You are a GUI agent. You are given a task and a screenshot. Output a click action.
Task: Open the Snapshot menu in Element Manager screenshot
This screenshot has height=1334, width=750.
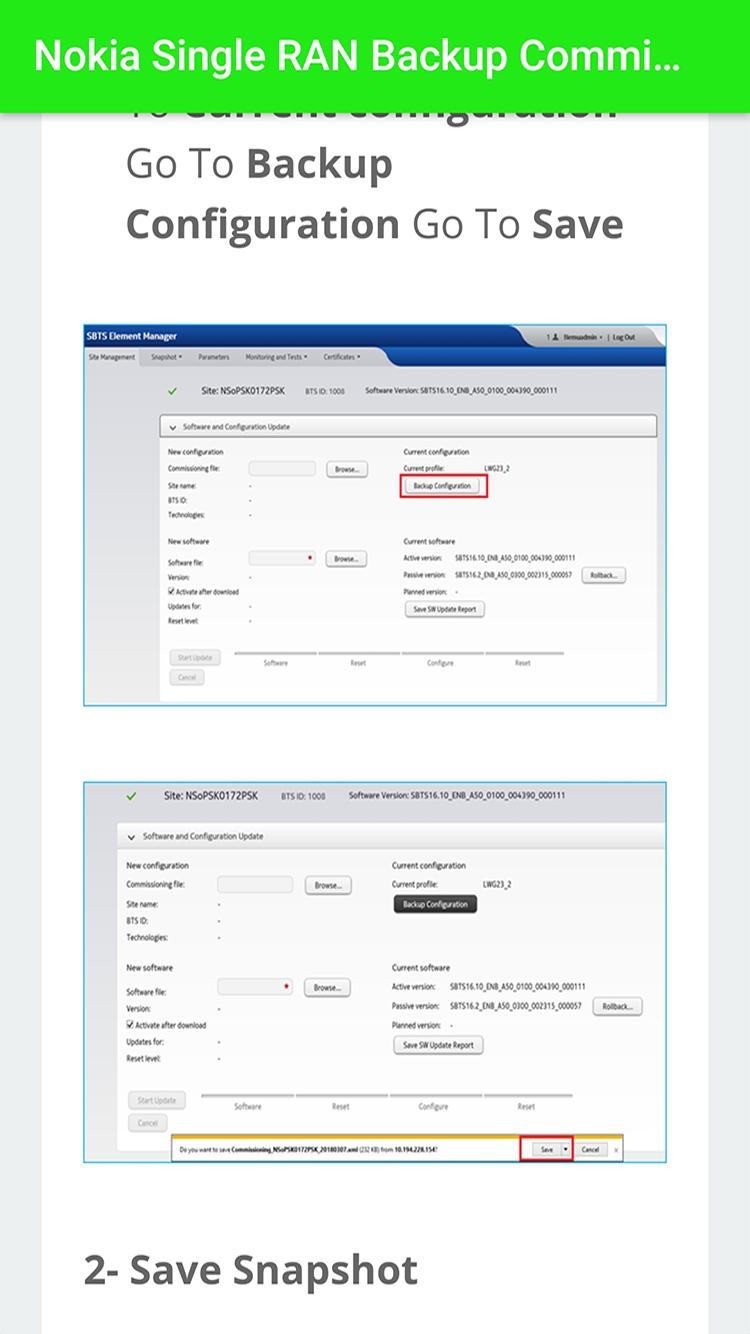coord(166,357)
